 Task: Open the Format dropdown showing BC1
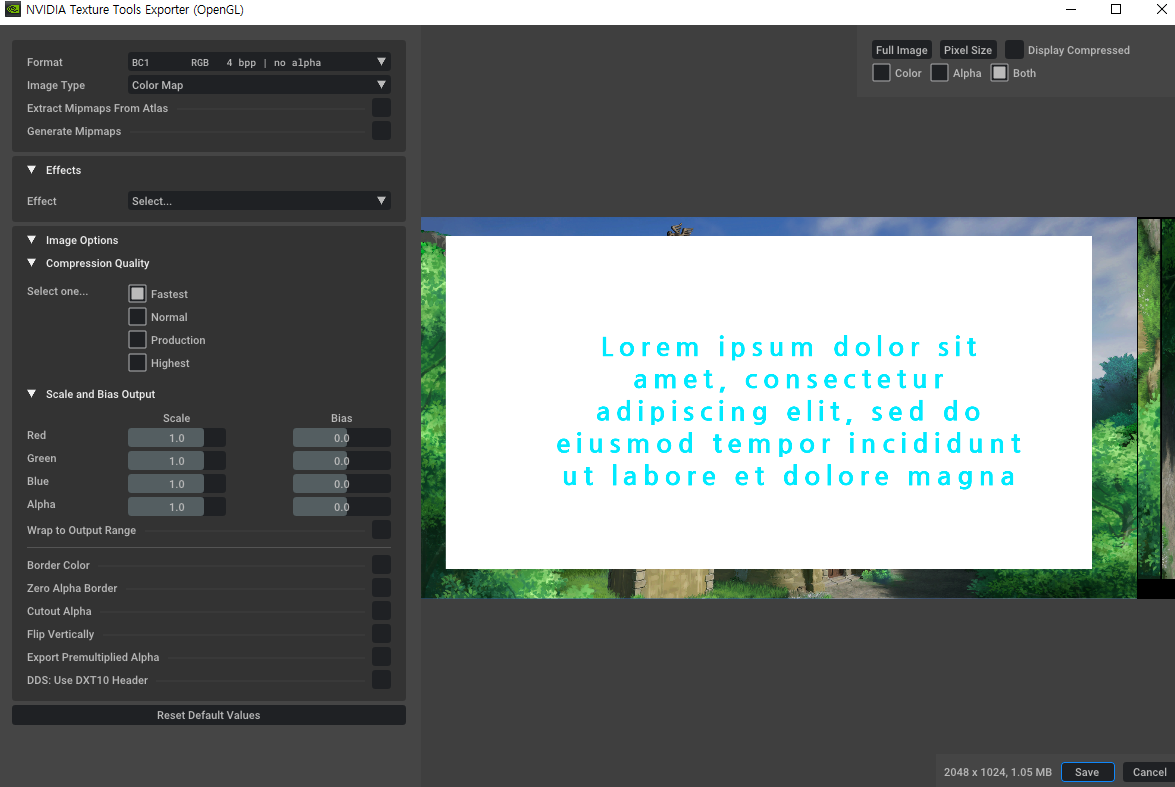pos(259,62)
